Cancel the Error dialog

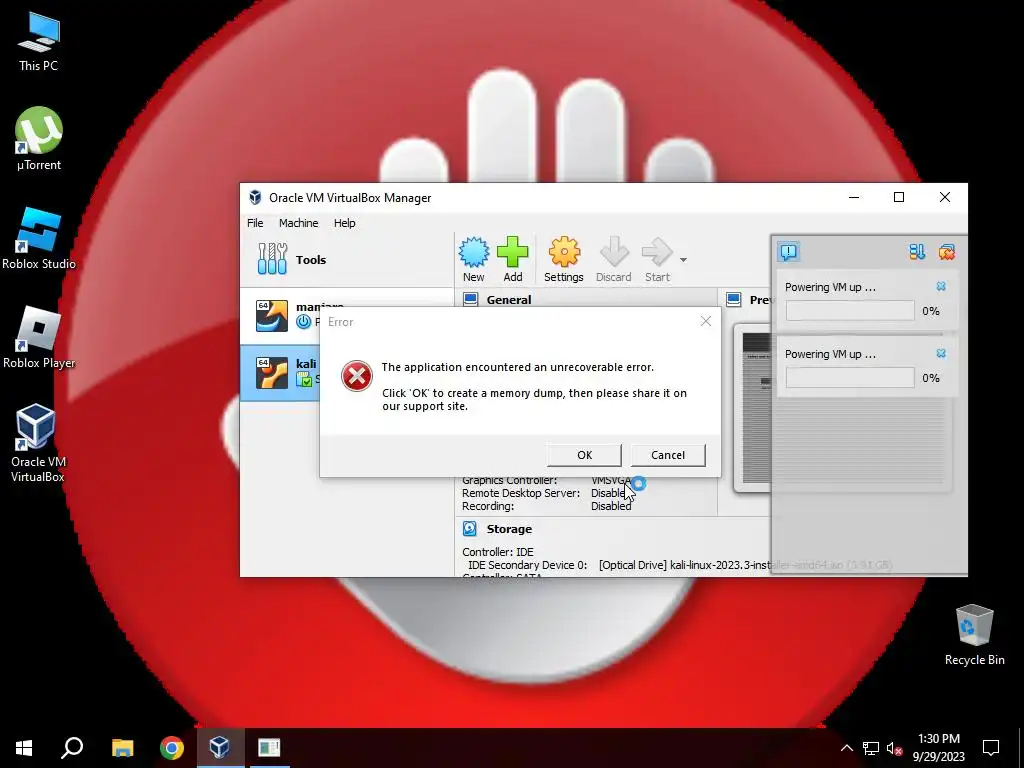pyautogui.click(x=667, y=455)
